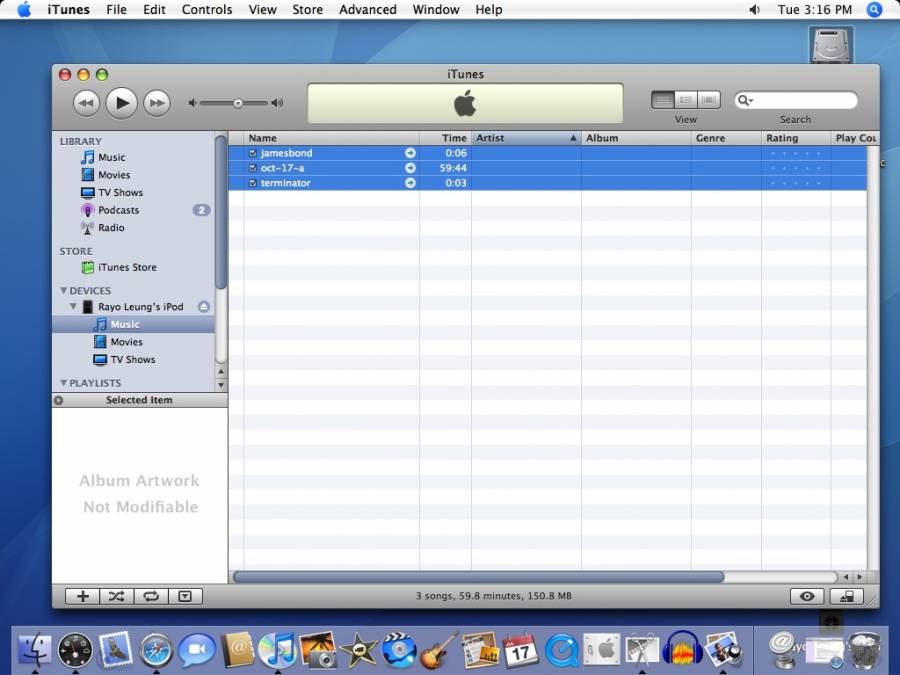This screenshot has width=900, height=675.
Task: Toggle repeat playback
Action: click(x=151, y=596)
